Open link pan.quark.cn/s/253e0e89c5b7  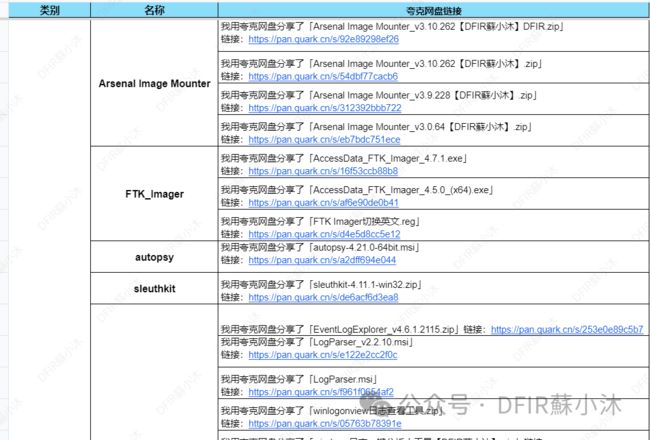(x=567, y=330)
